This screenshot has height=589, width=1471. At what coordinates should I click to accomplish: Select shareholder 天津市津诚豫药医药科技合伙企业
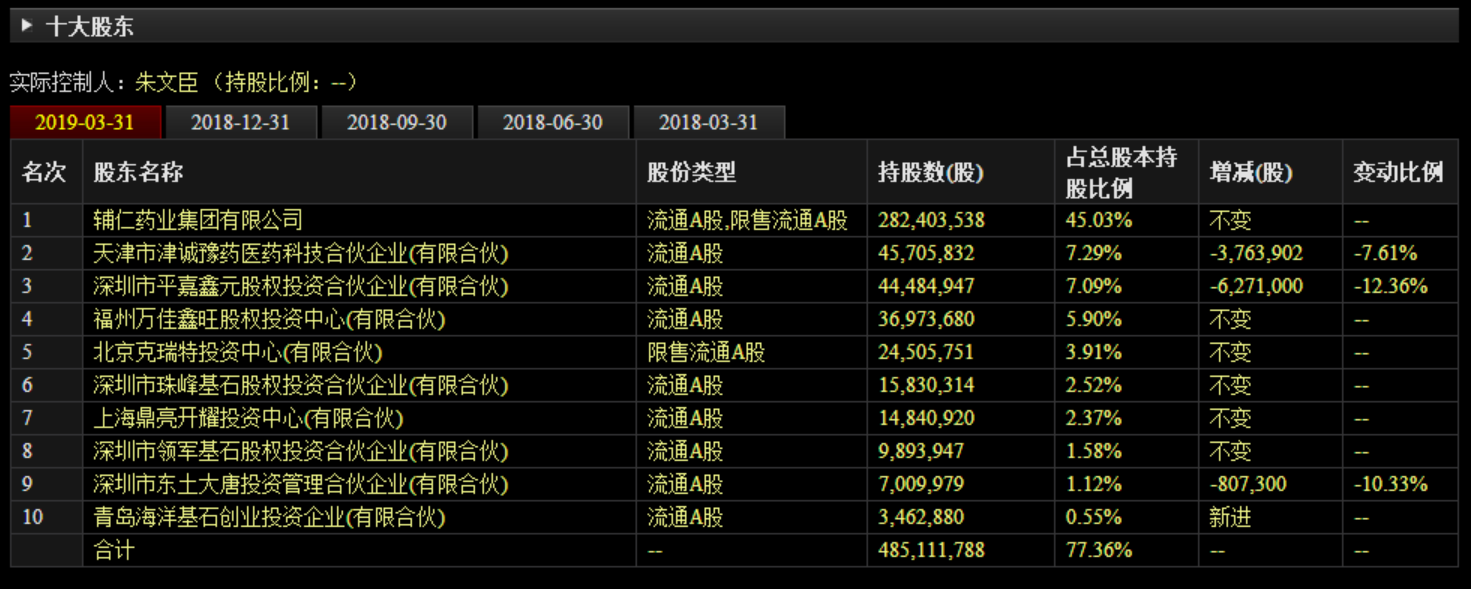(301, 253)
